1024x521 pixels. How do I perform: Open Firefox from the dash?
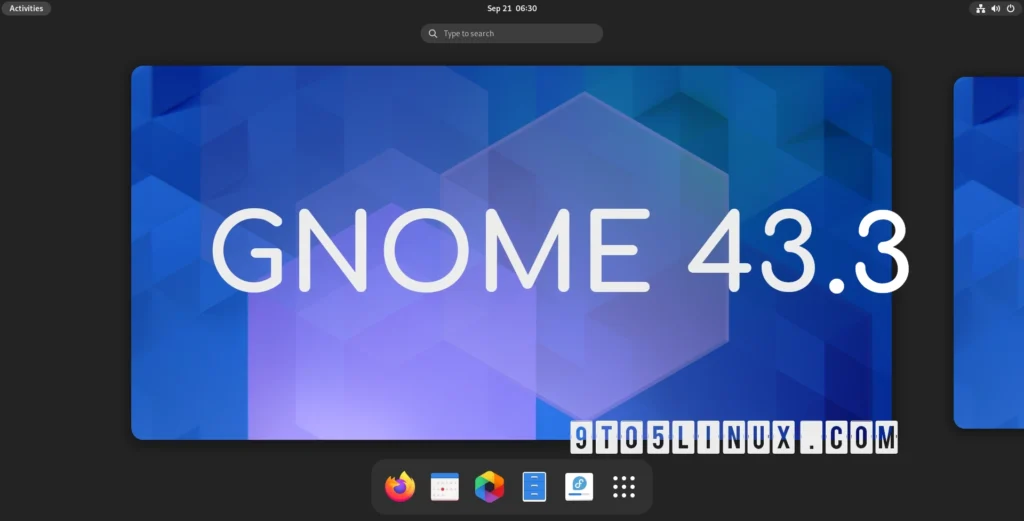400,487
